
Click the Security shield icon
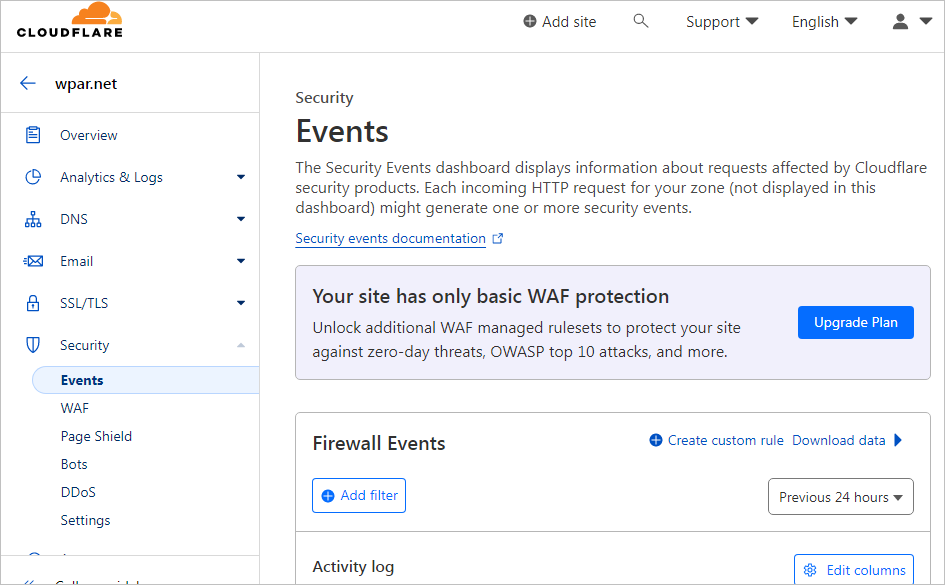pos(34,345)
